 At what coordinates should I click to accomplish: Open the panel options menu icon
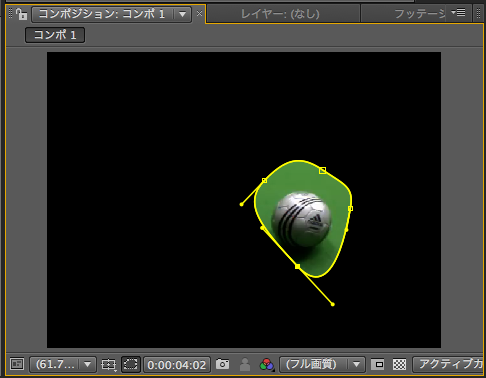point(458,13)
